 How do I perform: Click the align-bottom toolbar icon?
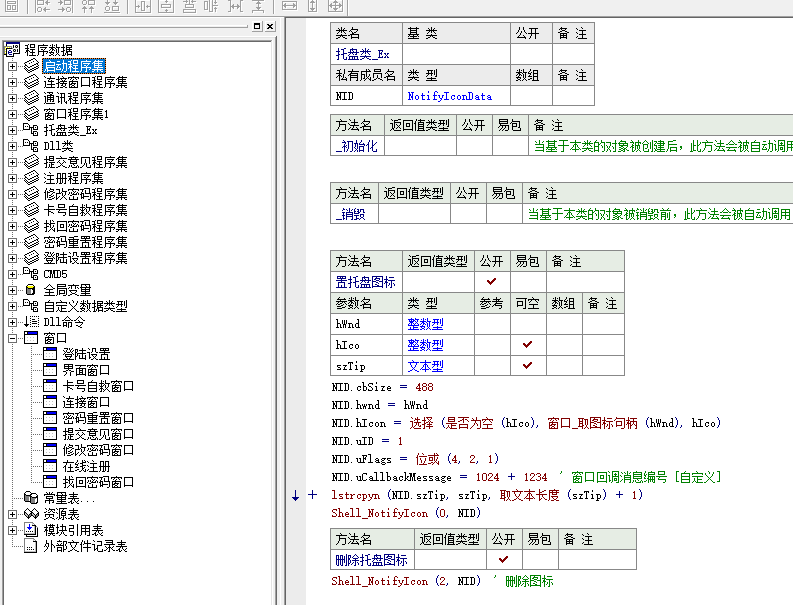pyautogui.click(x=112, y=6)
